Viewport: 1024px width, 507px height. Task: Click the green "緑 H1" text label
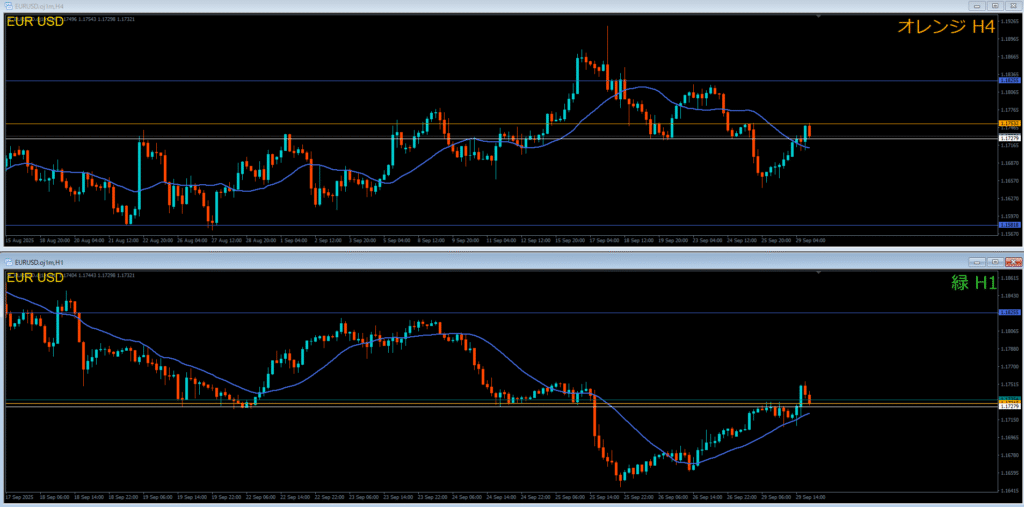973,283
